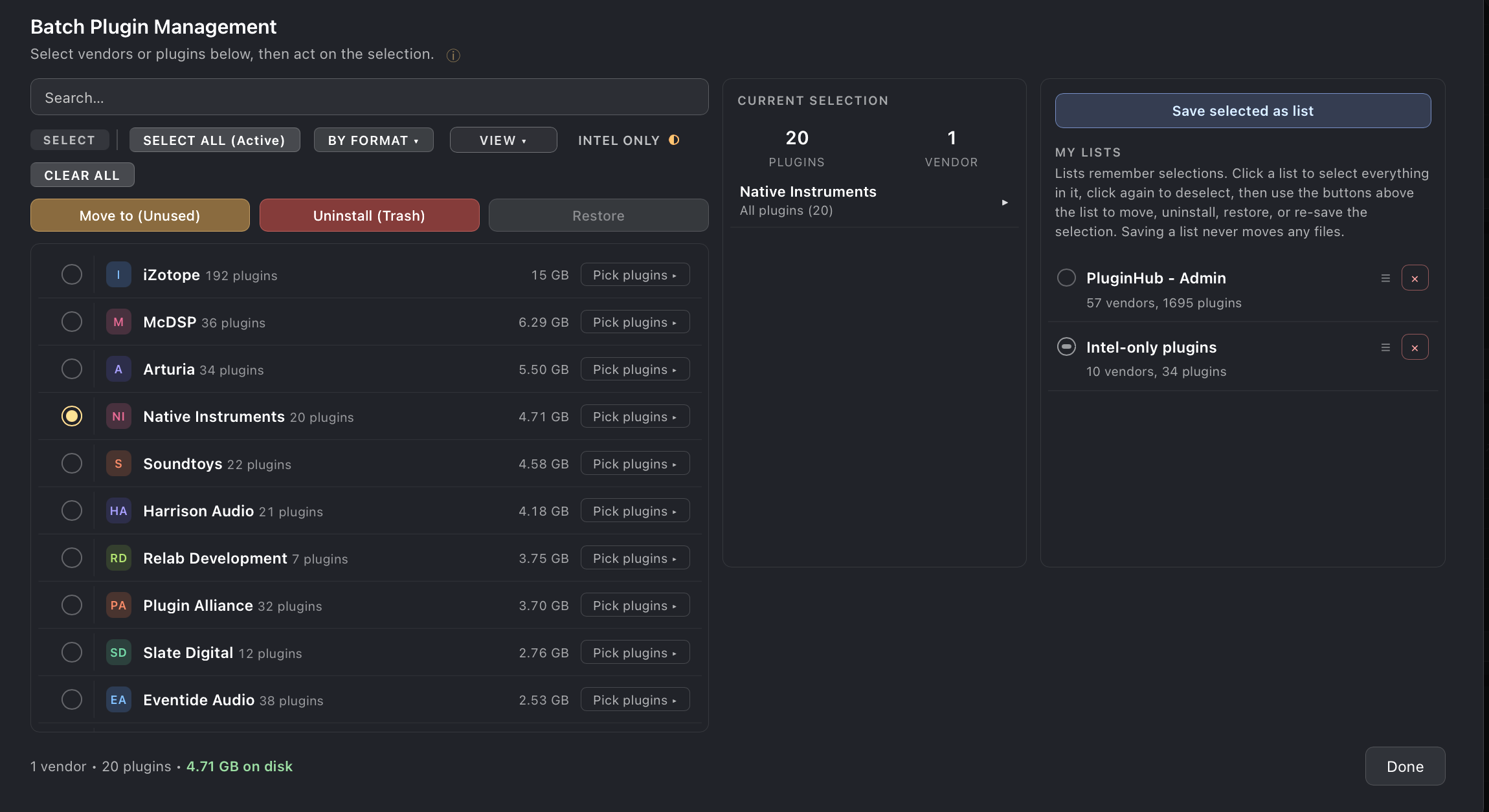Click the Search input field
Screen dimensions: 1489x812
tap(369, 97)
